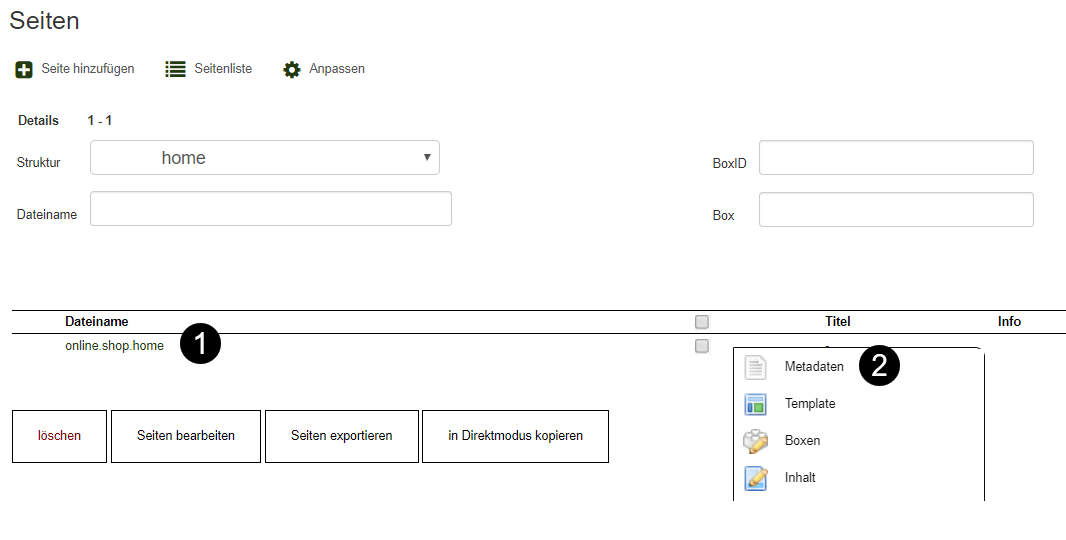This screenshot has height=540, width=1066.
Task: Click the Boxen package icon
Action: click(x=756, y=441)
